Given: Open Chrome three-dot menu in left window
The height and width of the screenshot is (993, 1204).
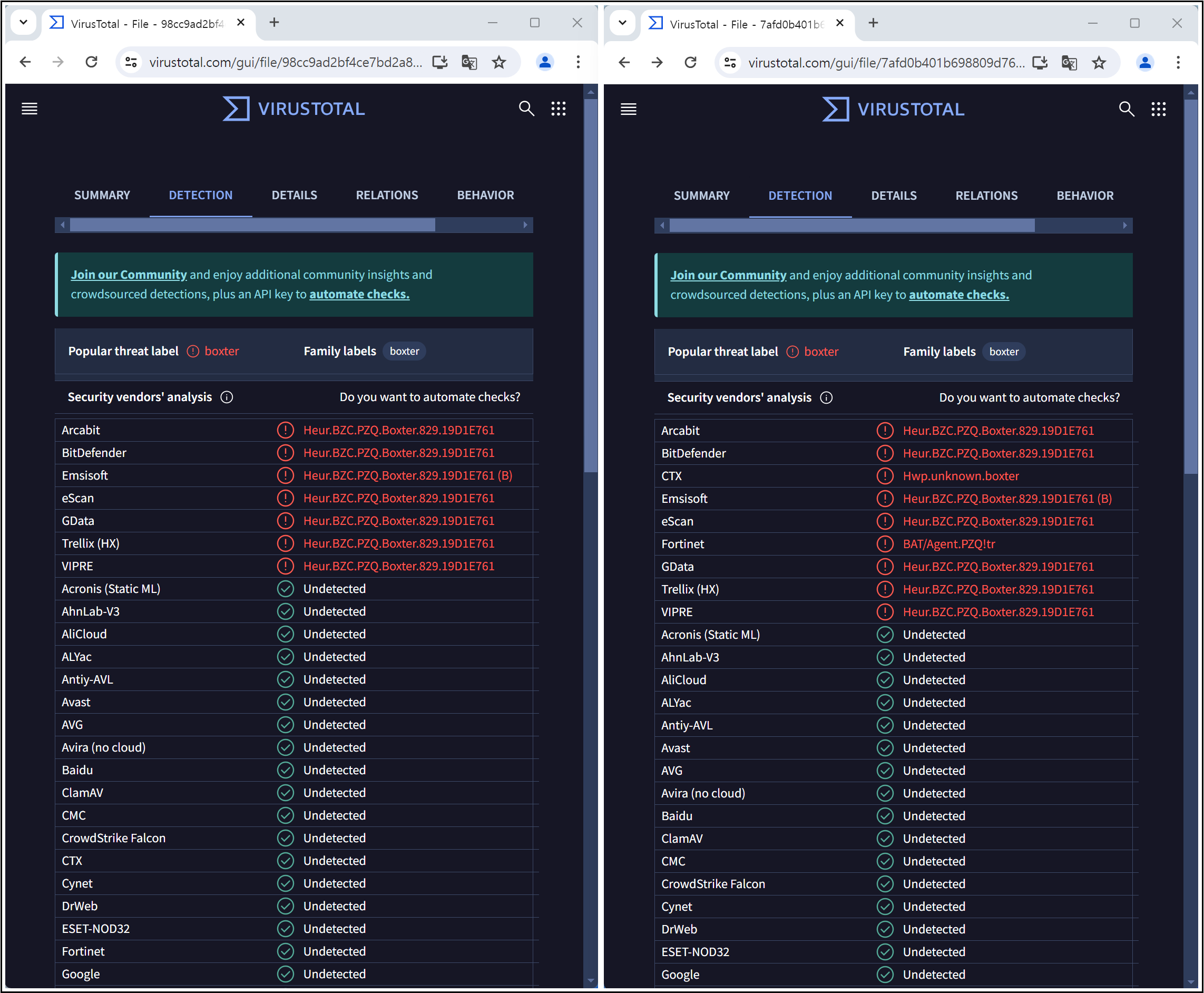Looking at the screenshot, I should point(578,62).
